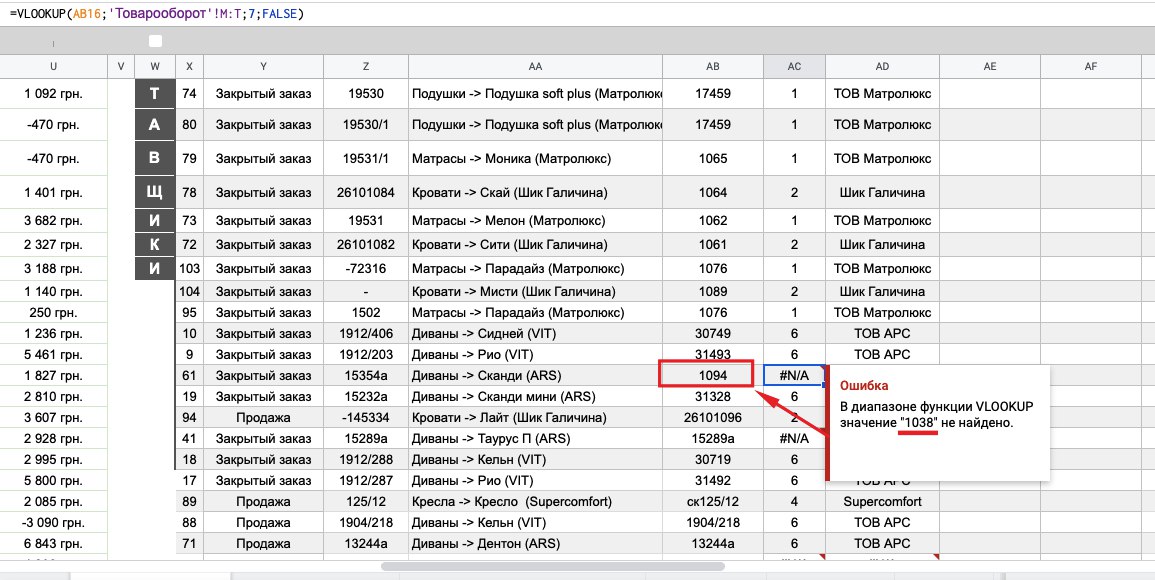Click the #N/A cell in the Таурус П row
Image resolution: width=1155 pixels, height=580 pixels.
point(793,438)
